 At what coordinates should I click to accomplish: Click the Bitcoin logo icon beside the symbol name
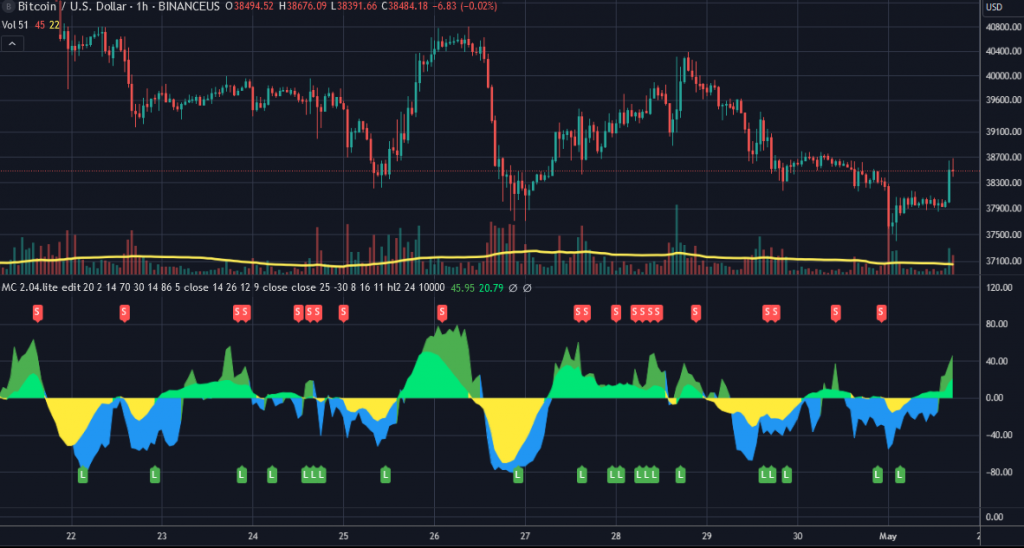[x=9, y=7]
